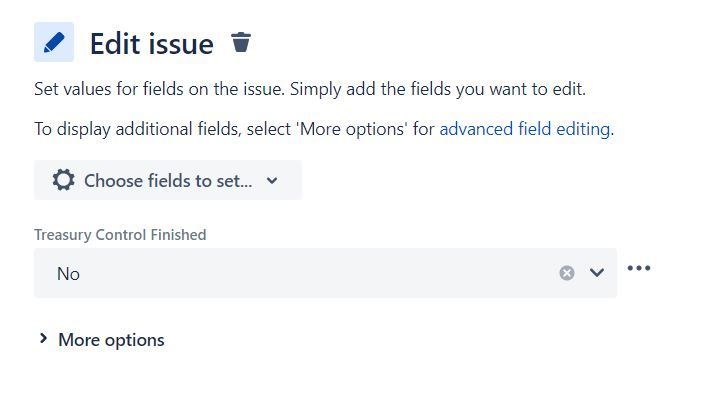Delete the action using the trash icon
This screenshot has height=418, width=706.
click(241, 42)
